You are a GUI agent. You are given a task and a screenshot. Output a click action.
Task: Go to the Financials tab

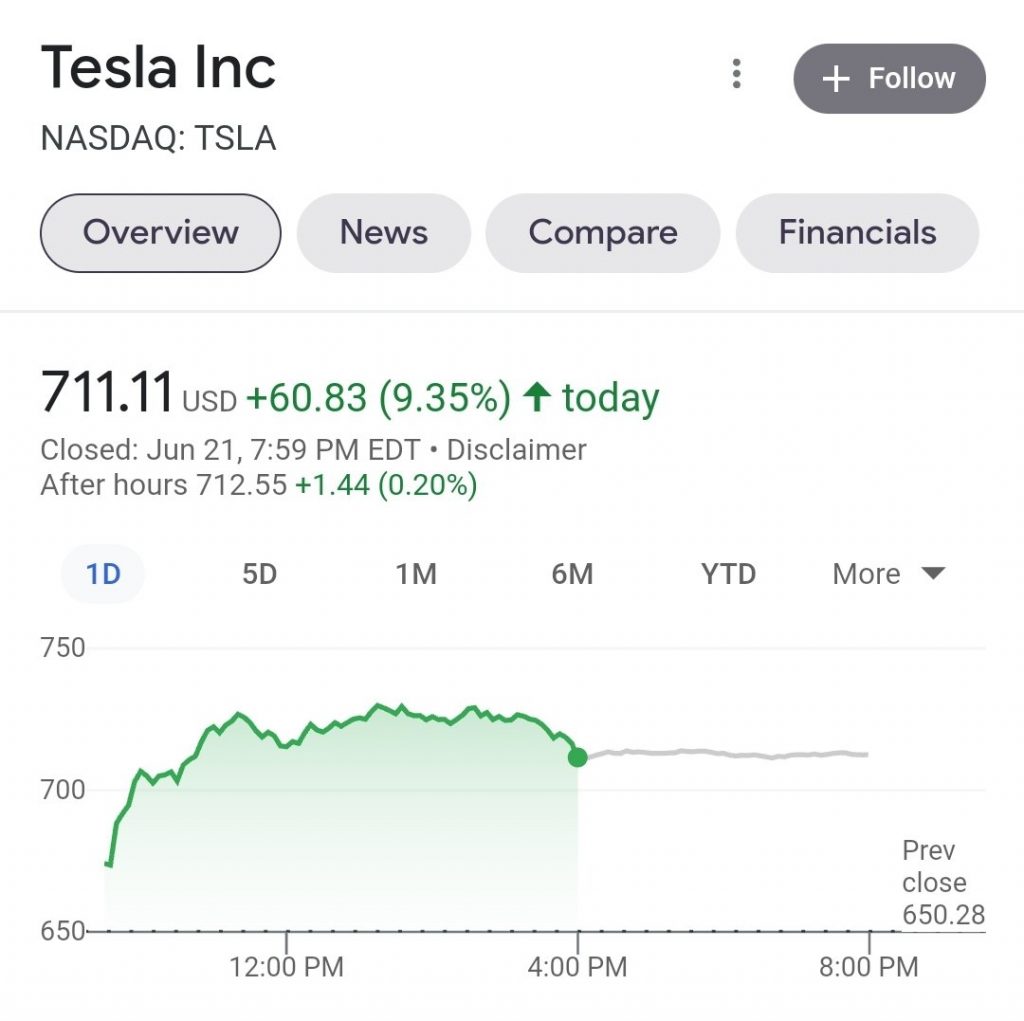(857, 233)
